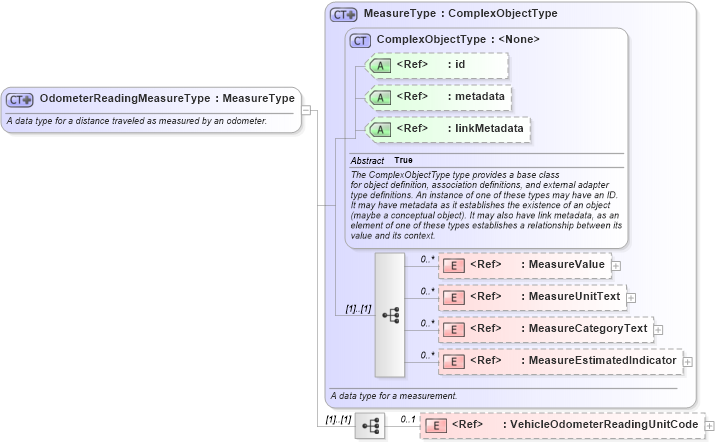
Task: Select the sequence compositor before VehicleOdometerReadingUnitCode
Action: tap(370, 426)
